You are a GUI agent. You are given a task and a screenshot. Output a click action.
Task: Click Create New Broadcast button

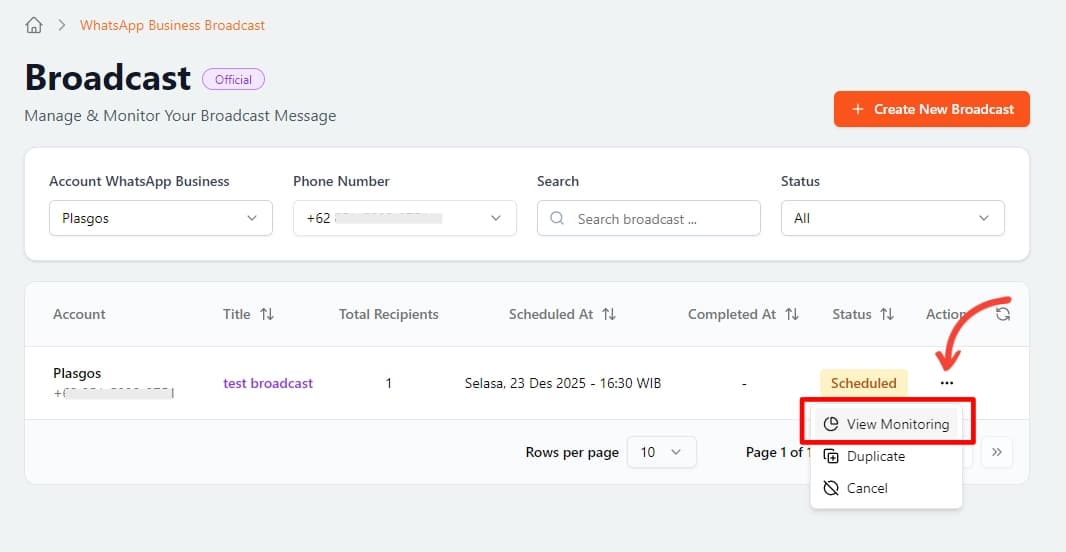pyautogui.click(x=931, y=109)
